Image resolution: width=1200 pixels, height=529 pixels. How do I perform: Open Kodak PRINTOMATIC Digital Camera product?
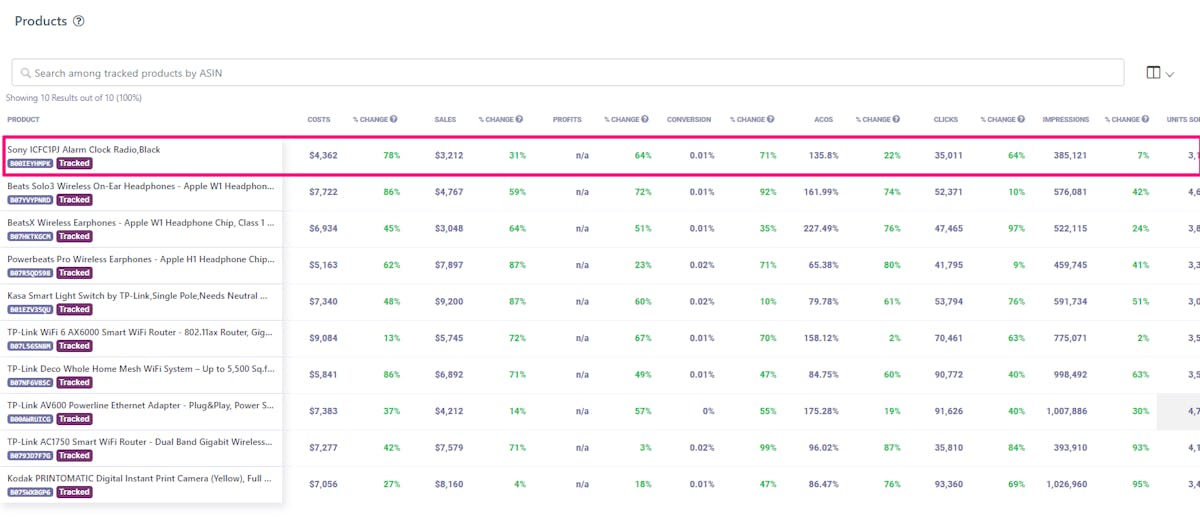(140, 479)
